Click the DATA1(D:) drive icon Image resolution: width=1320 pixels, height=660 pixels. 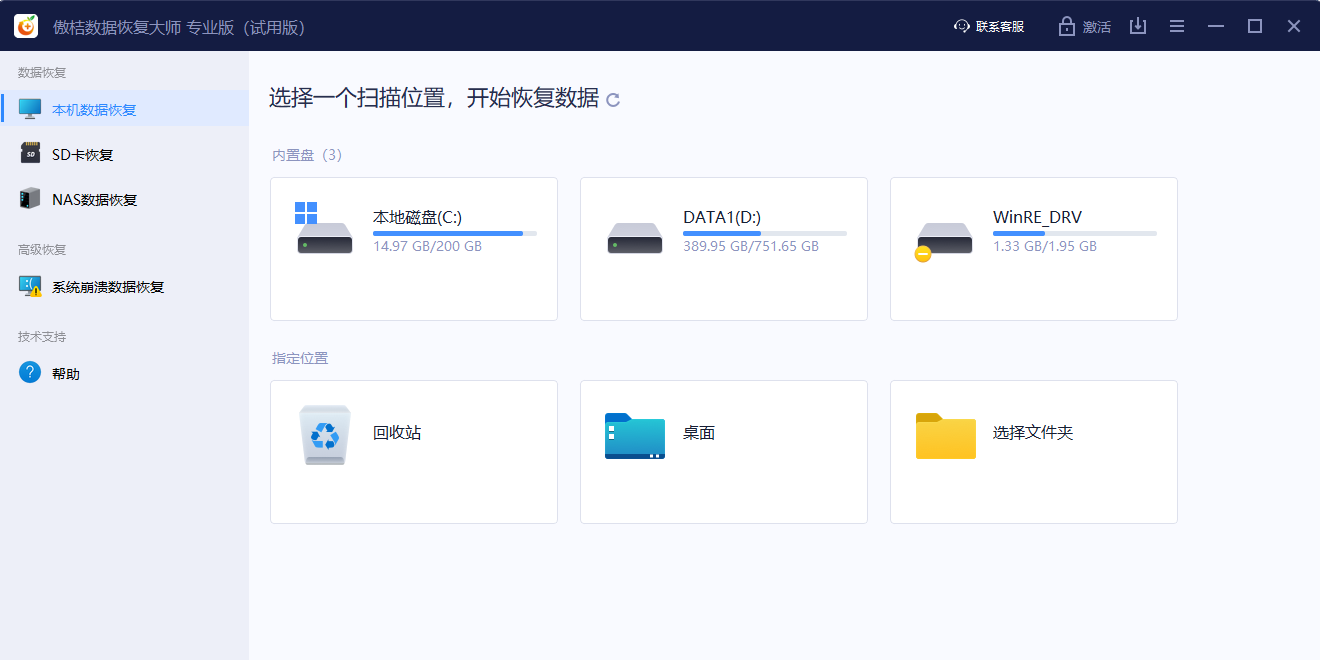click(x=635, y=238)
